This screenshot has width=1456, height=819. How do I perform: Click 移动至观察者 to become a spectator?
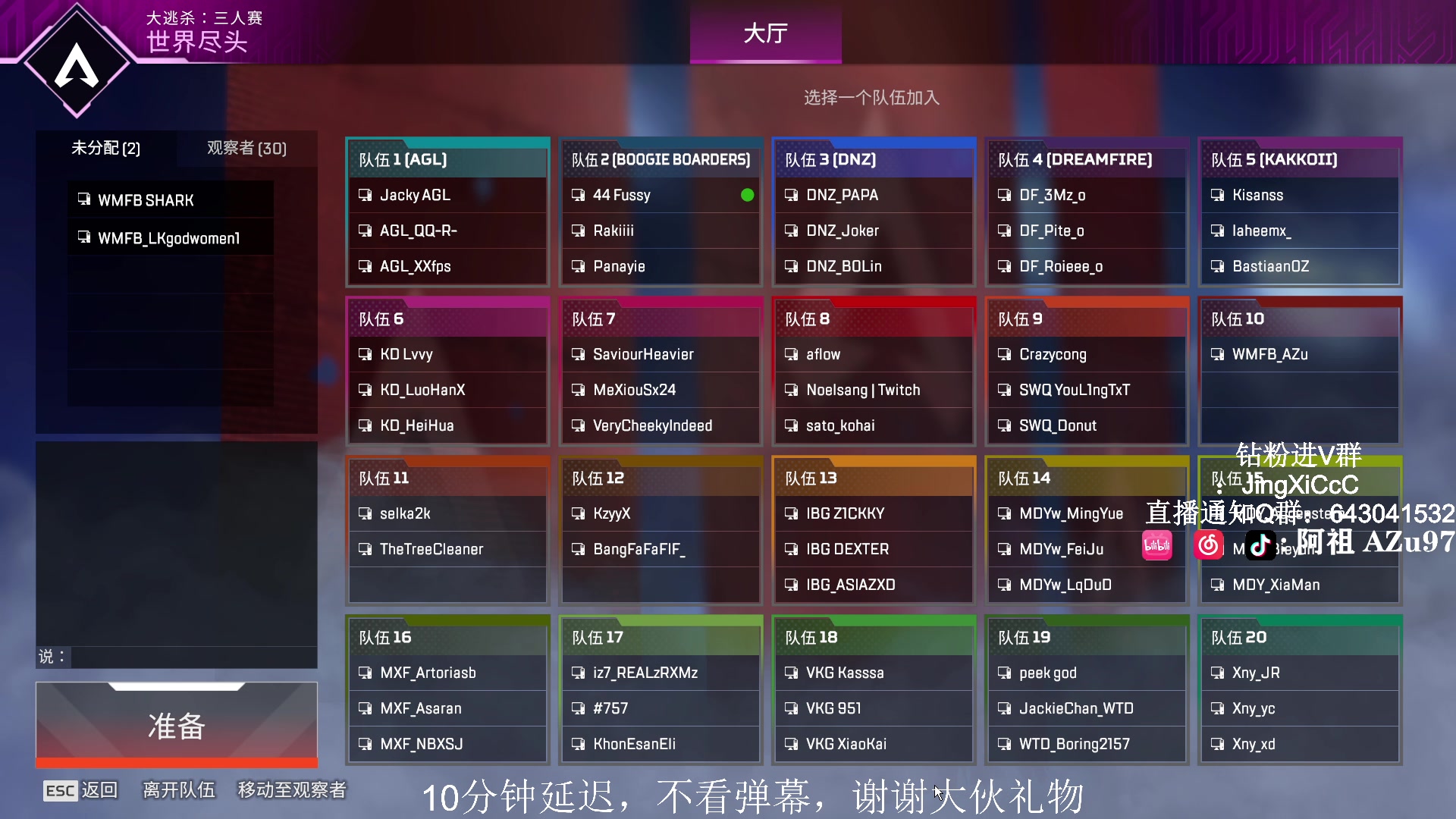tap(292, 791)
